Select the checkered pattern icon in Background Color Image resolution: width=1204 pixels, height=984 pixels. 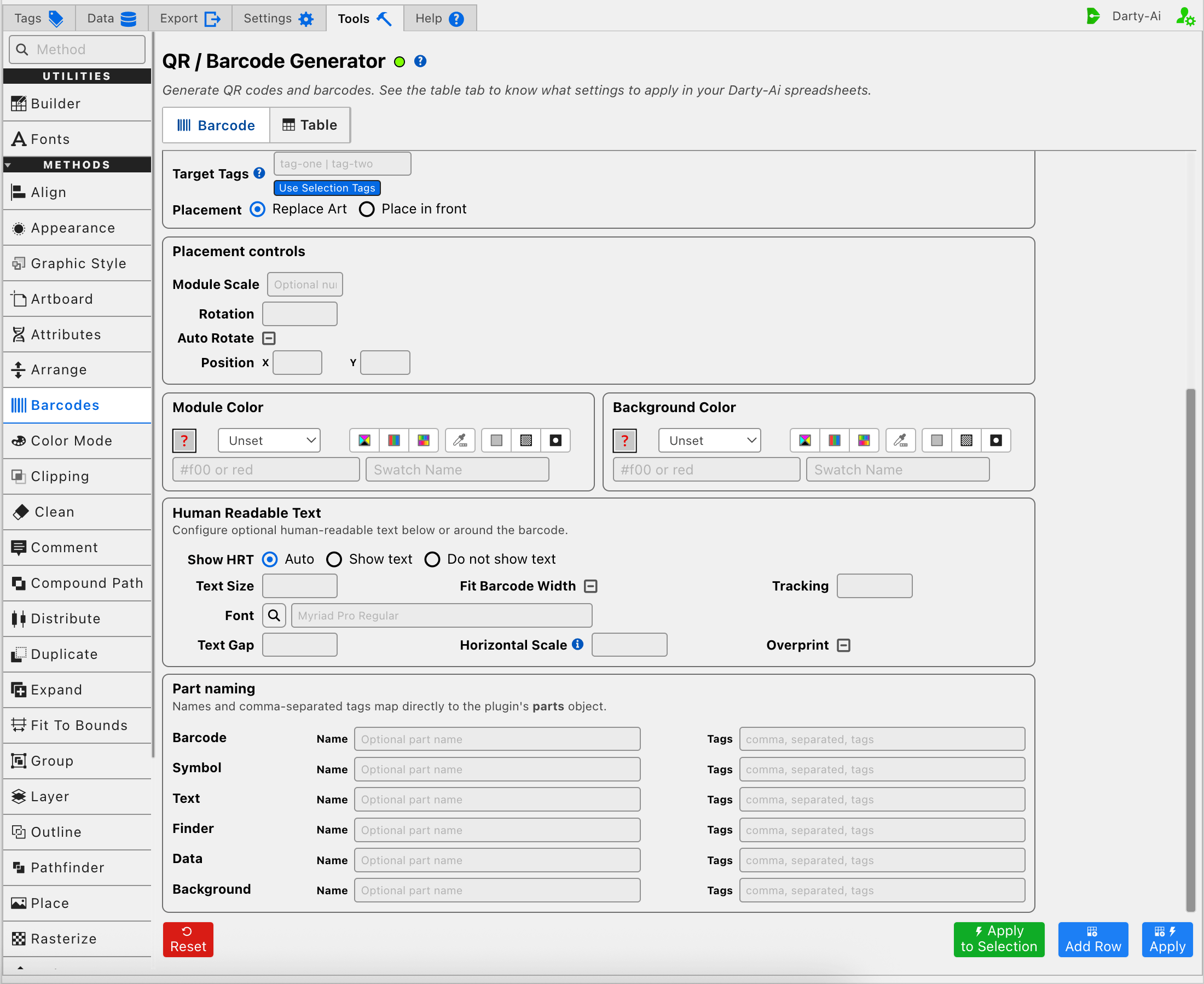[966, 441]
